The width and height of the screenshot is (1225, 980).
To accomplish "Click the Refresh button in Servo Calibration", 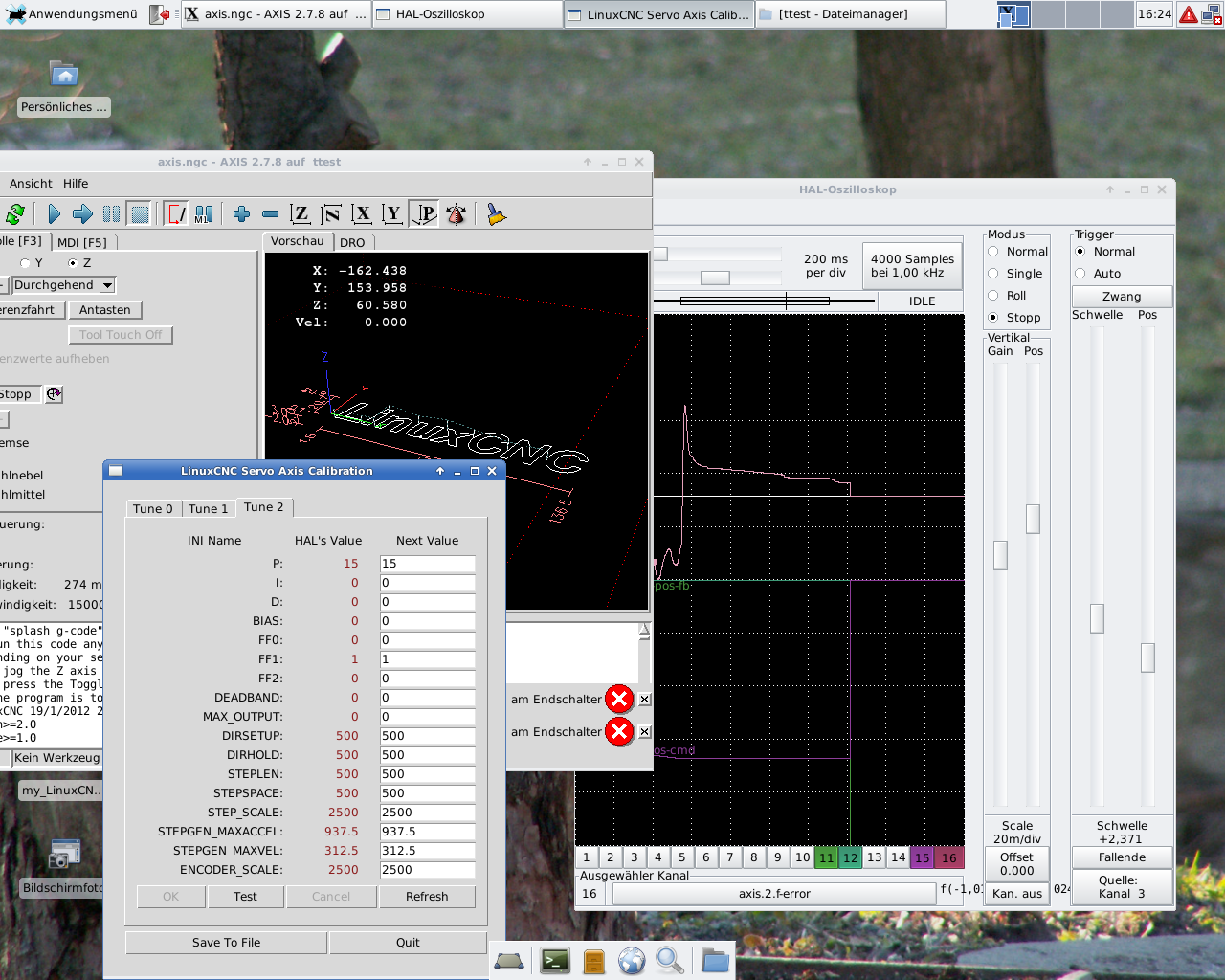I will [427, 897].
